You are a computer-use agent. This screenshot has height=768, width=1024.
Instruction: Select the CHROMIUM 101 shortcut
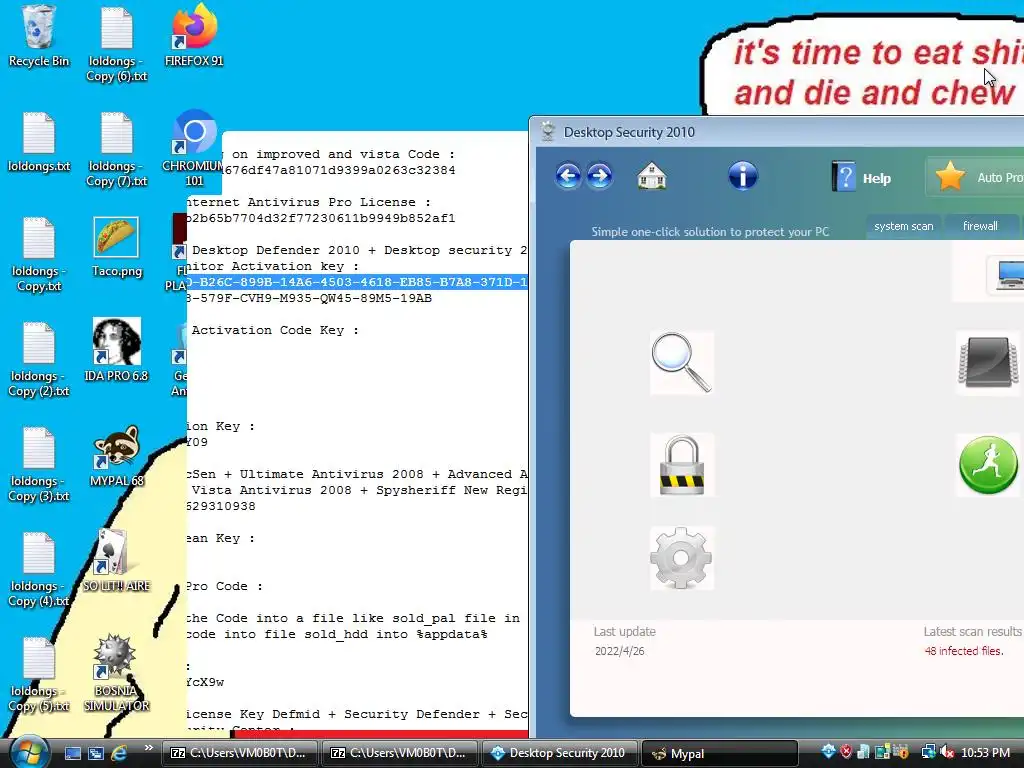(194, 148)
